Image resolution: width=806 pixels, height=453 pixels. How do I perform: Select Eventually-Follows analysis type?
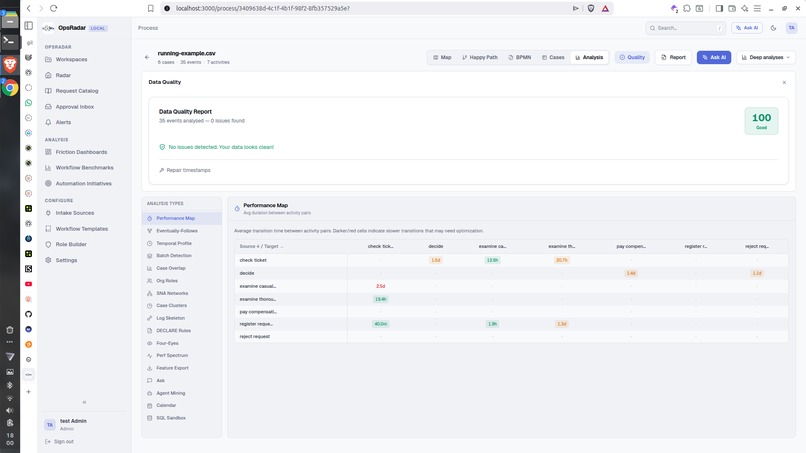181,231
